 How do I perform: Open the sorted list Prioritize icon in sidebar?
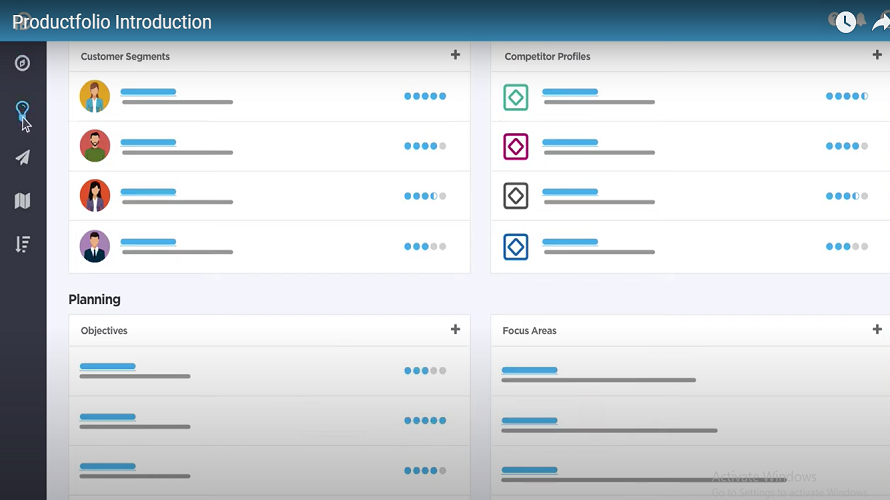pyautogui.click(x=22, y=244)
